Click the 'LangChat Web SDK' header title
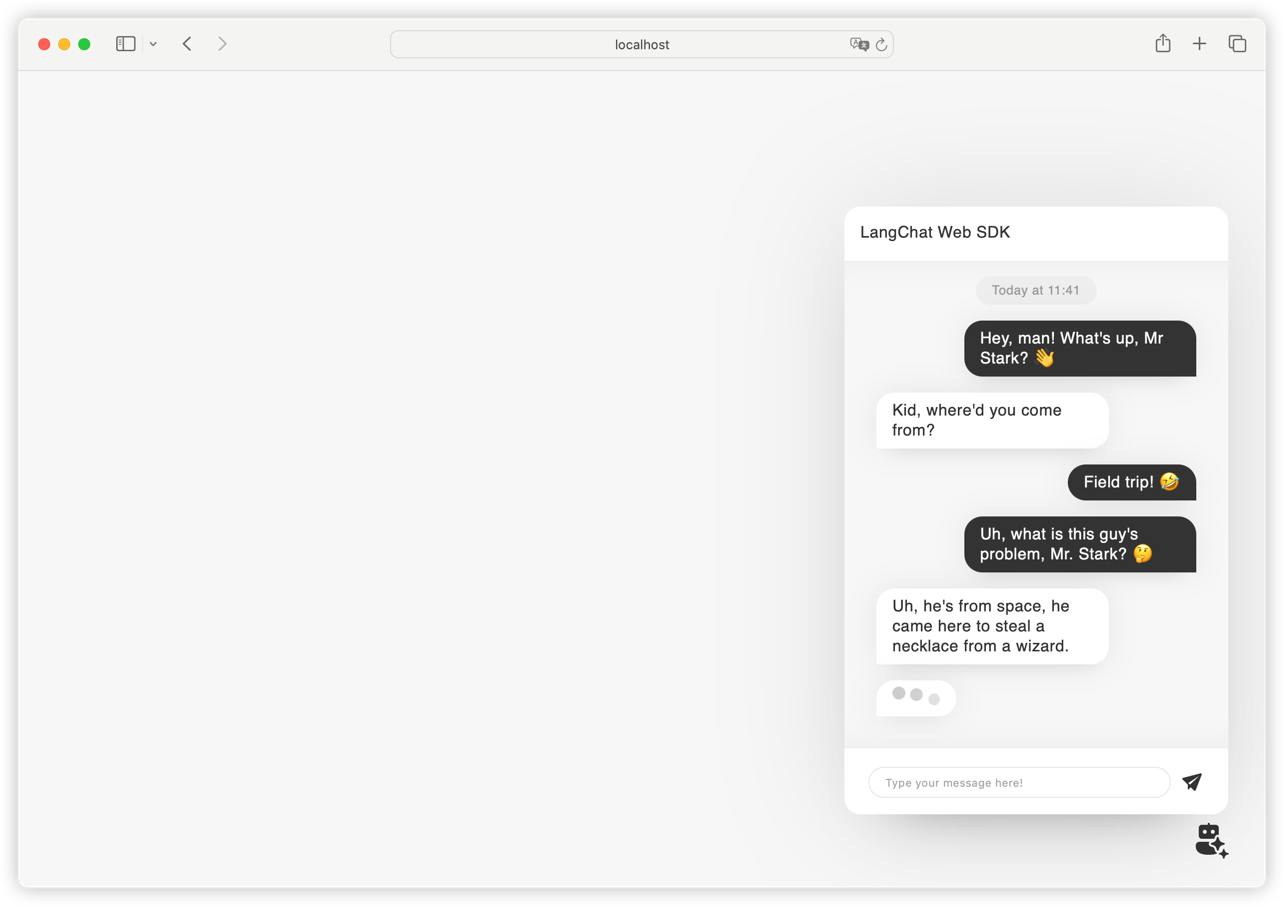 (935, 232)
